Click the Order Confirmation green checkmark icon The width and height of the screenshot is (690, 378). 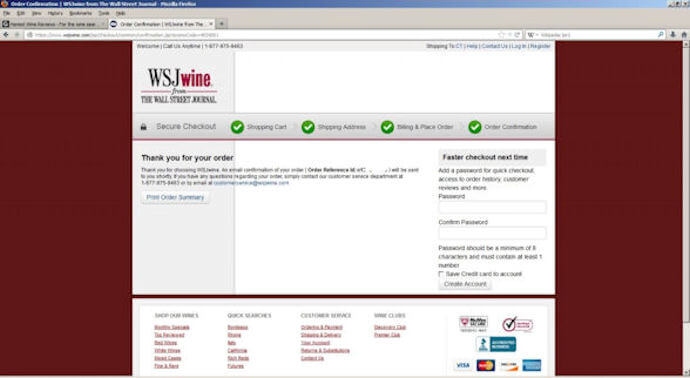(x=475, y=127)
